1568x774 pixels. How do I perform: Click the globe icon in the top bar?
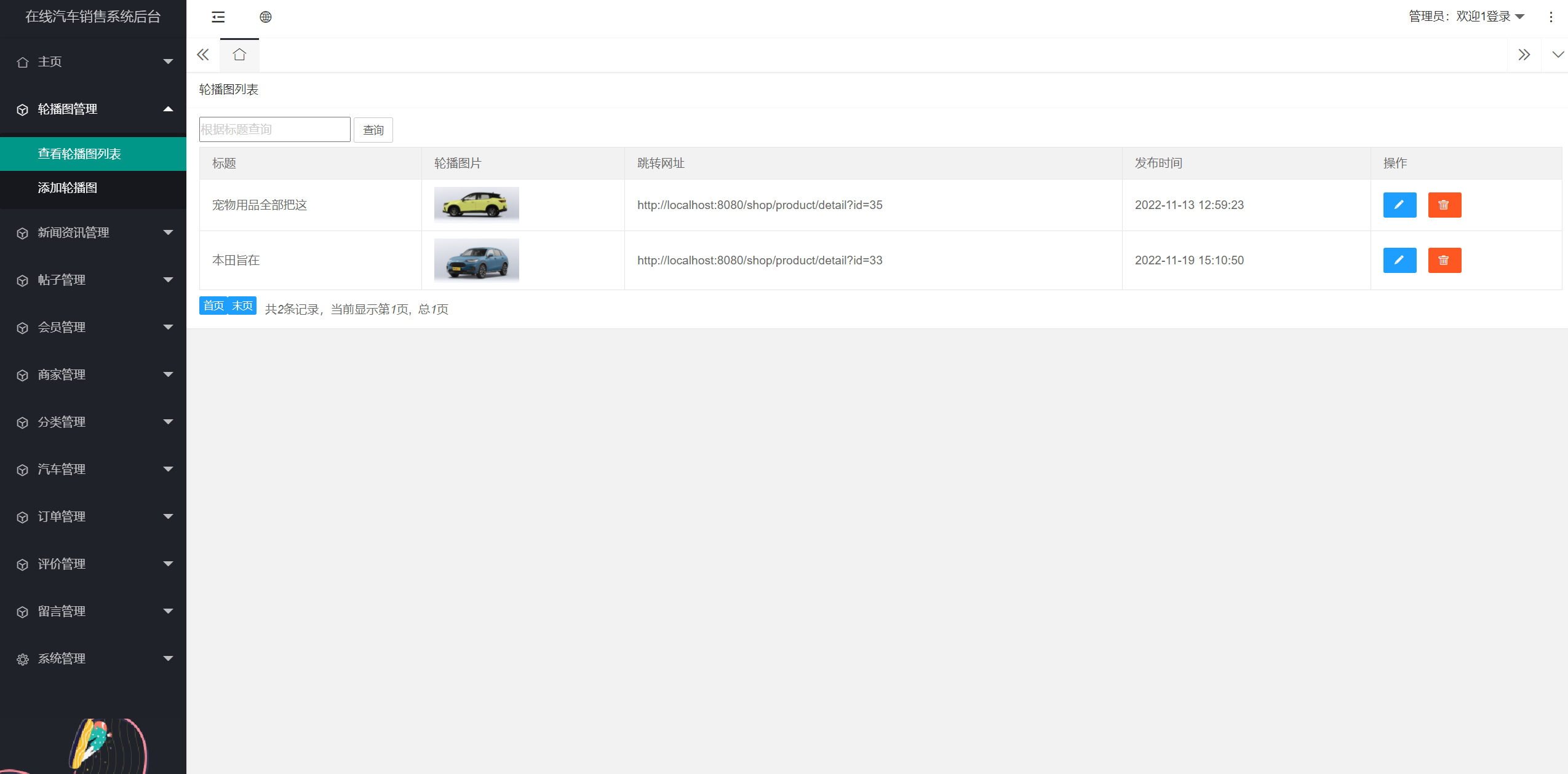click(x=265, y=17)
